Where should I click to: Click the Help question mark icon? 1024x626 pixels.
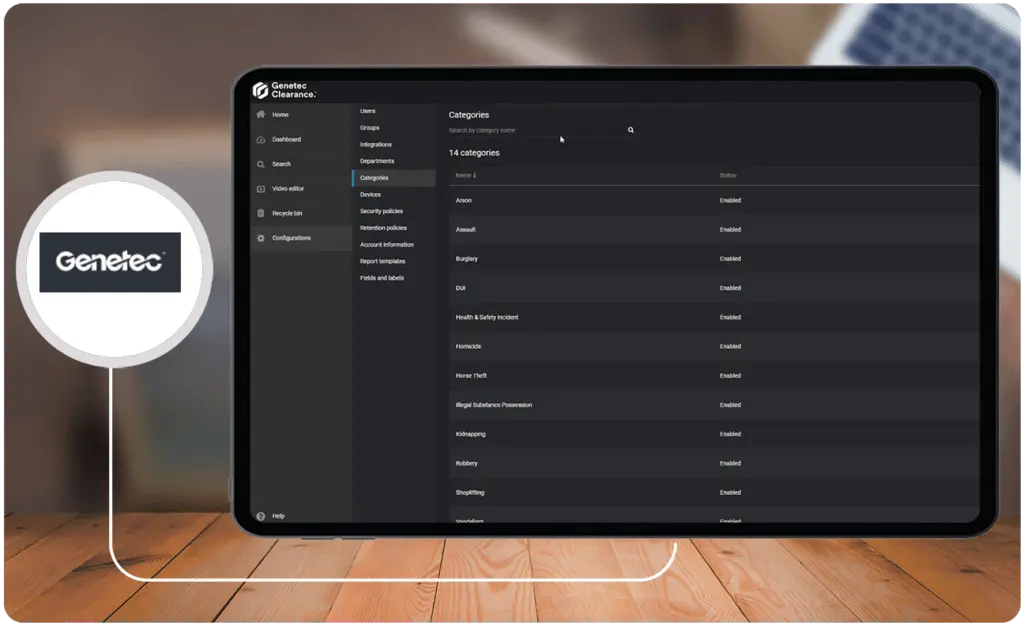coord(261,516)
